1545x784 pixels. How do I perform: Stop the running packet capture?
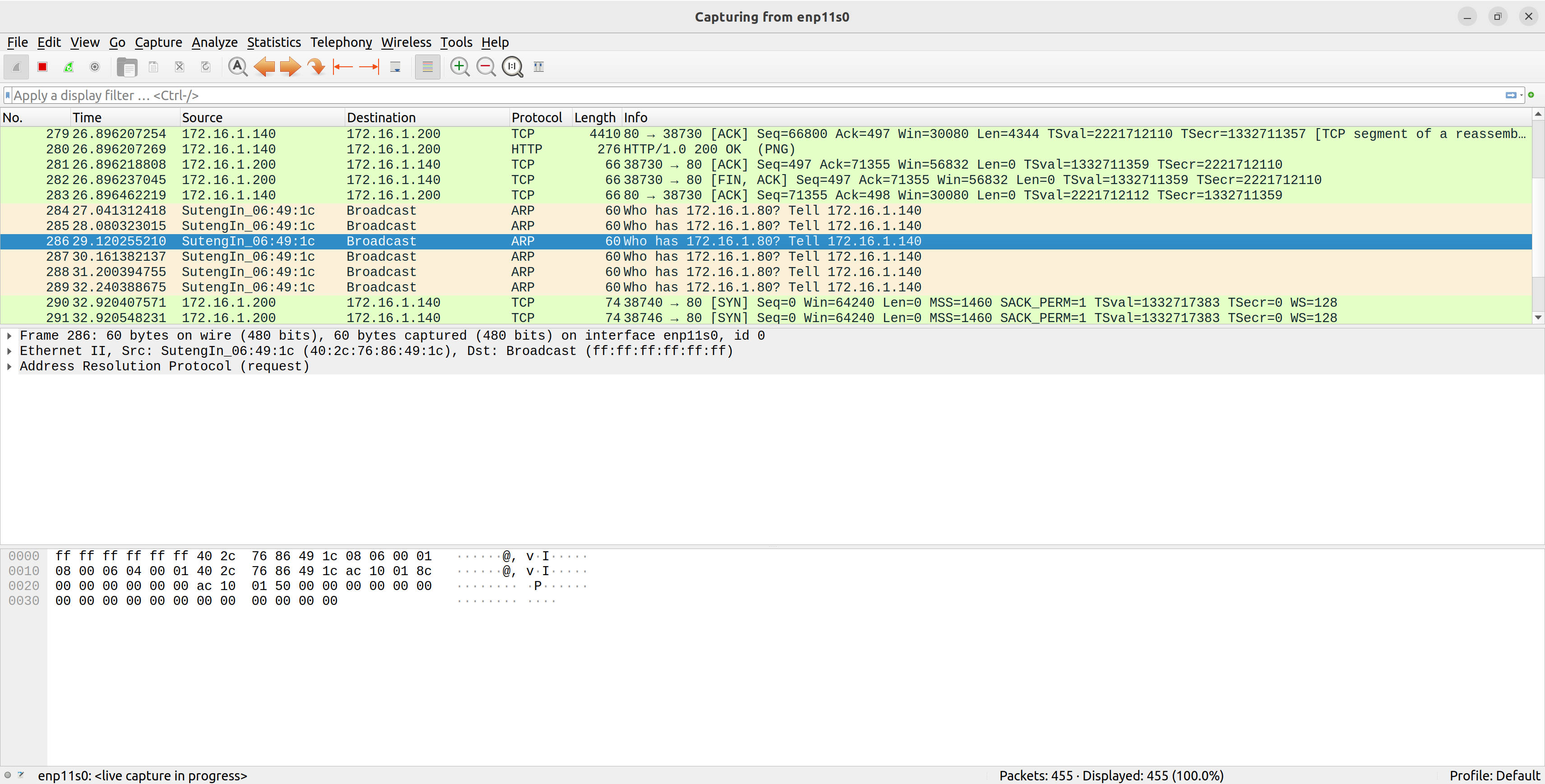pyautogui.click(x=42, y=66)
